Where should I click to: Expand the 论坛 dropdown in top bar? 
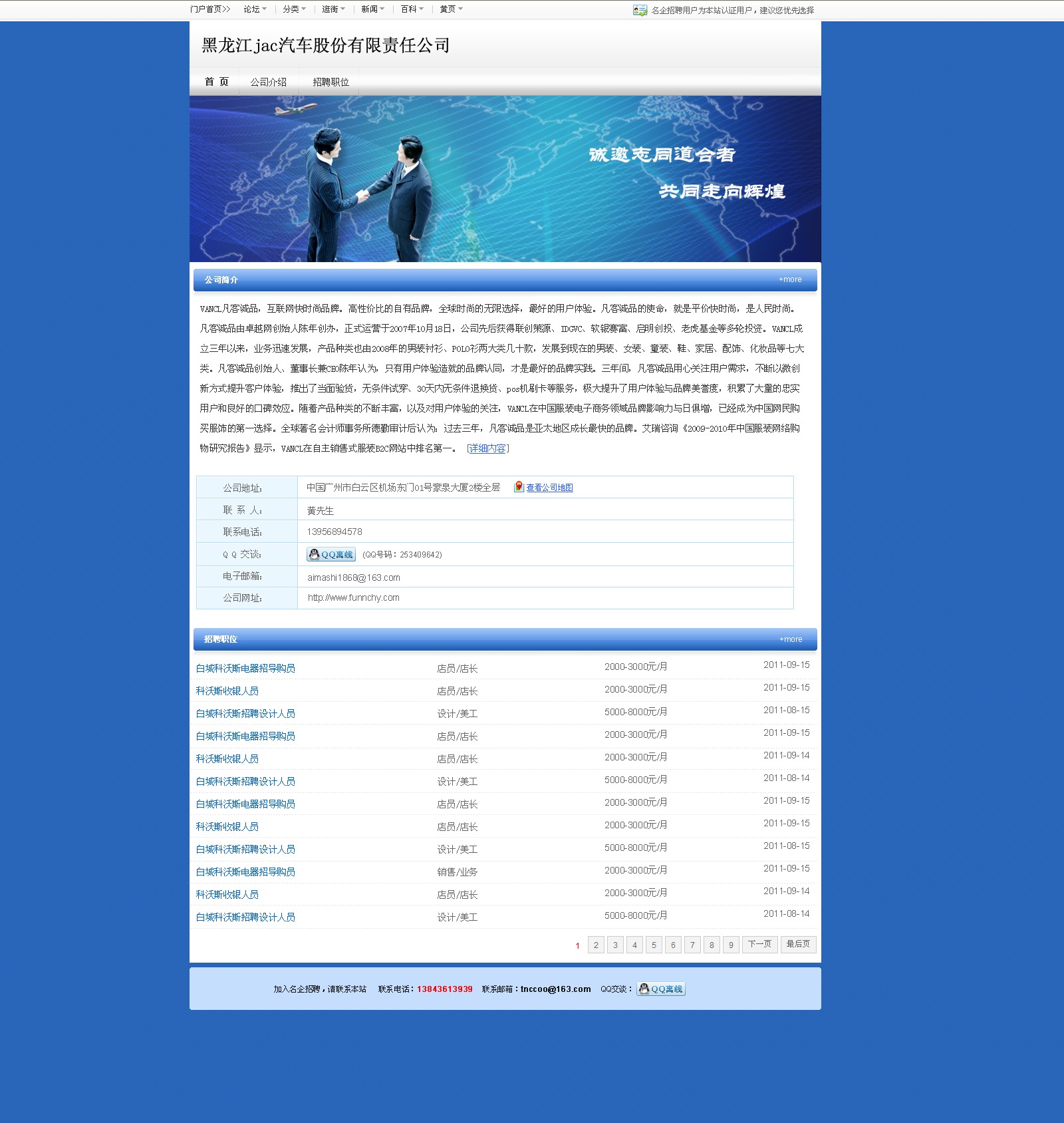click(x=255, y=9)
